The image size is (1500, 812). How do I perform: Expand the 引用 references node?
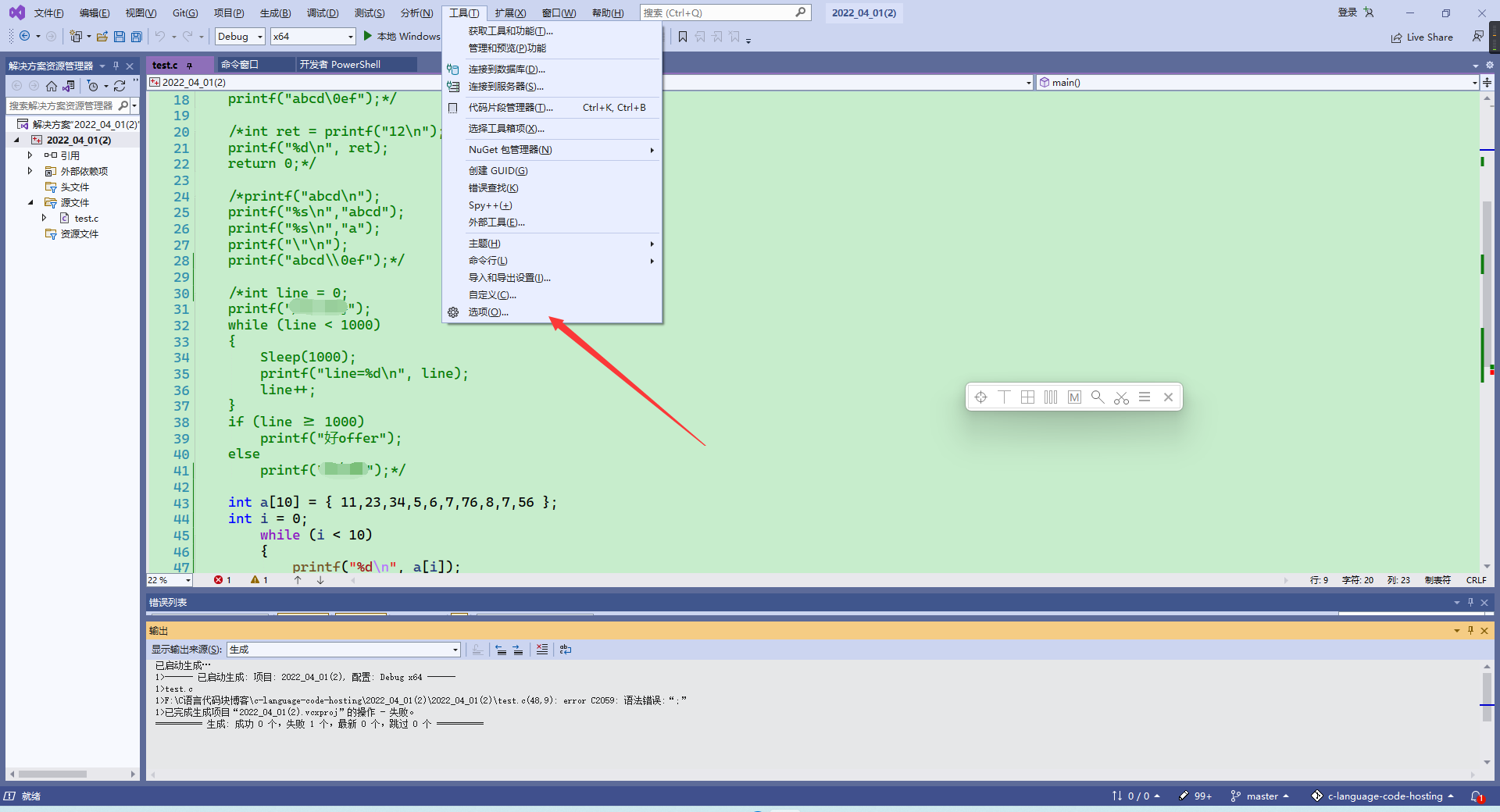30,155
